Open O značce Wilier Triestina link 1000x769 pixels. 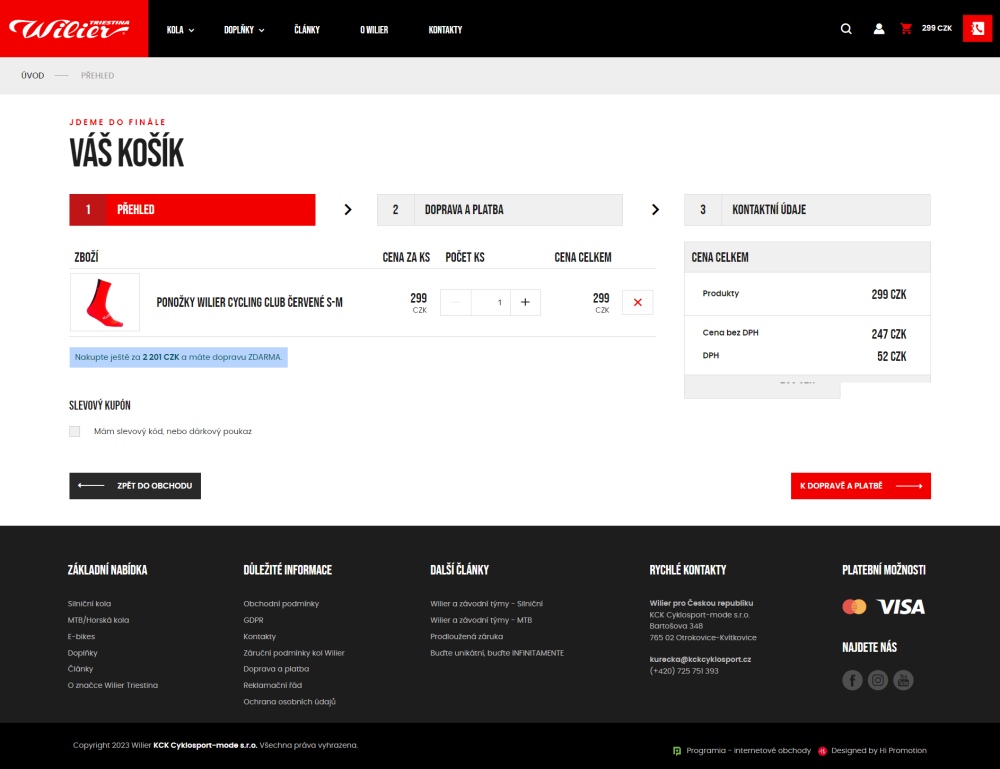tap(113, 685)
